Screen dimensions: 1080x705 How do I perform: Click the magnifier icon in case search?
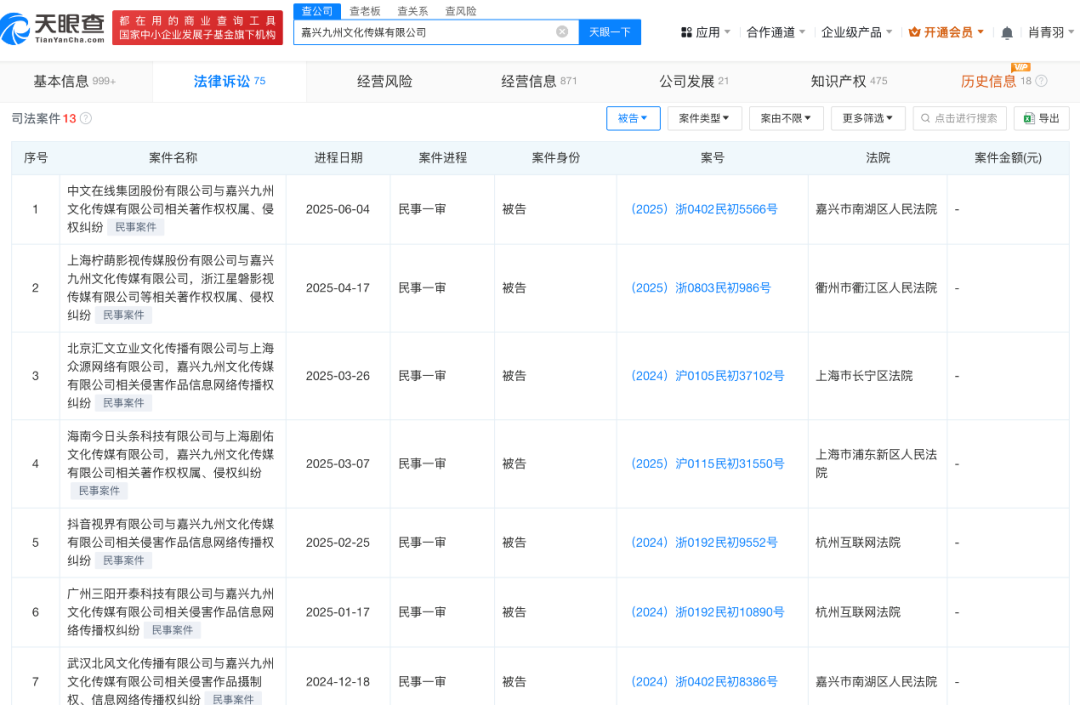(926, 118)
